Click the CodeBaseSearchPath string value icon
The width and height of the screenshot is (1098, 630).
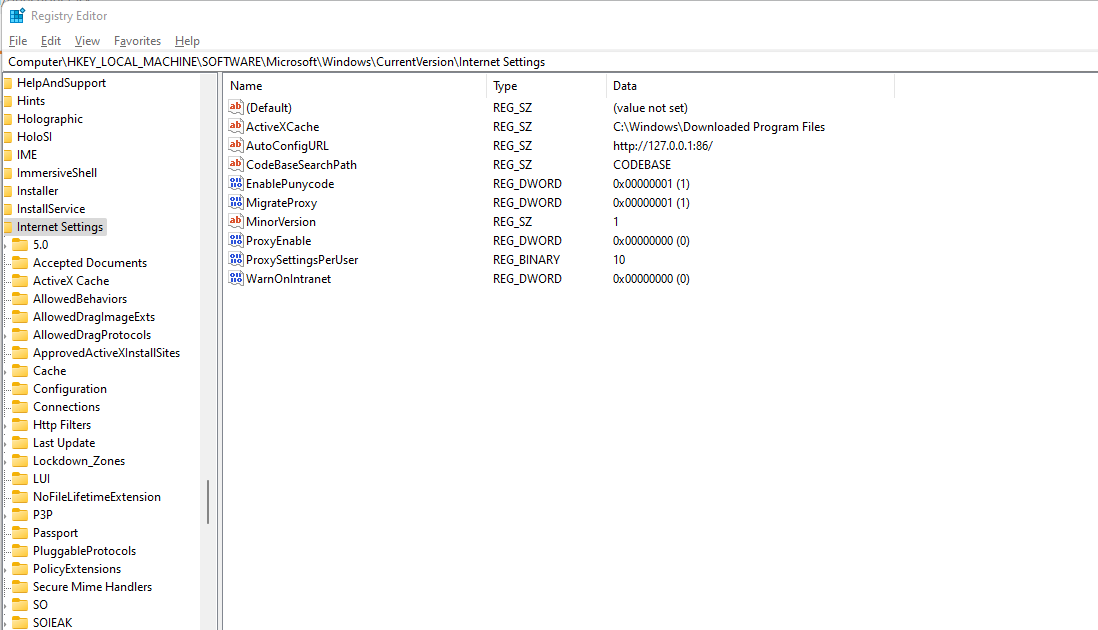tap(236, 164)
